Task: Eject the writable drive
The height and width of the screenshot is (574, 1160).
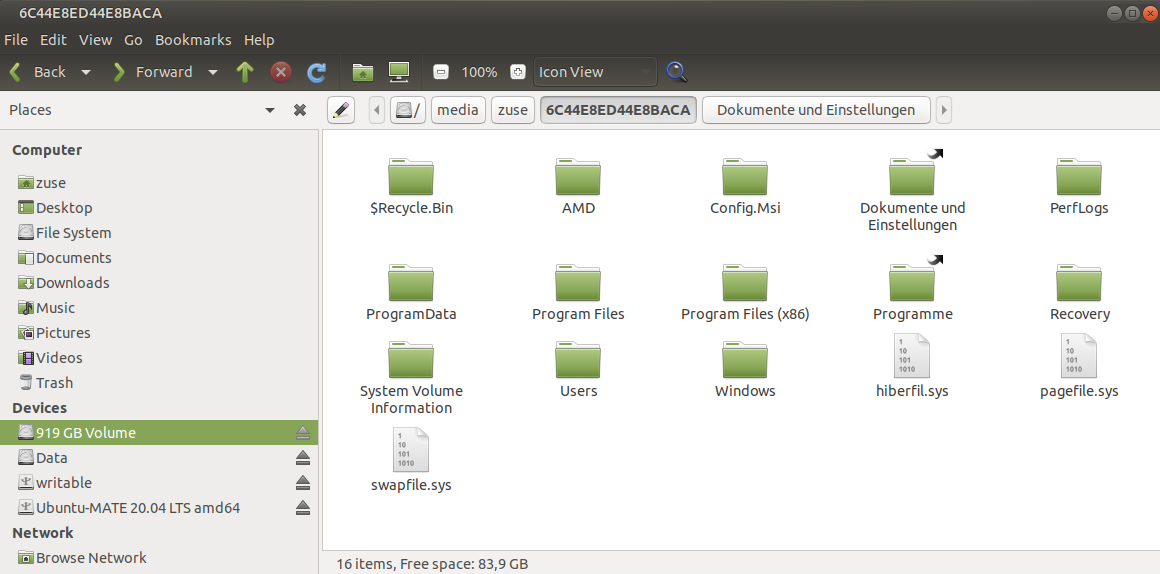Action: click(x=303, y=483)
